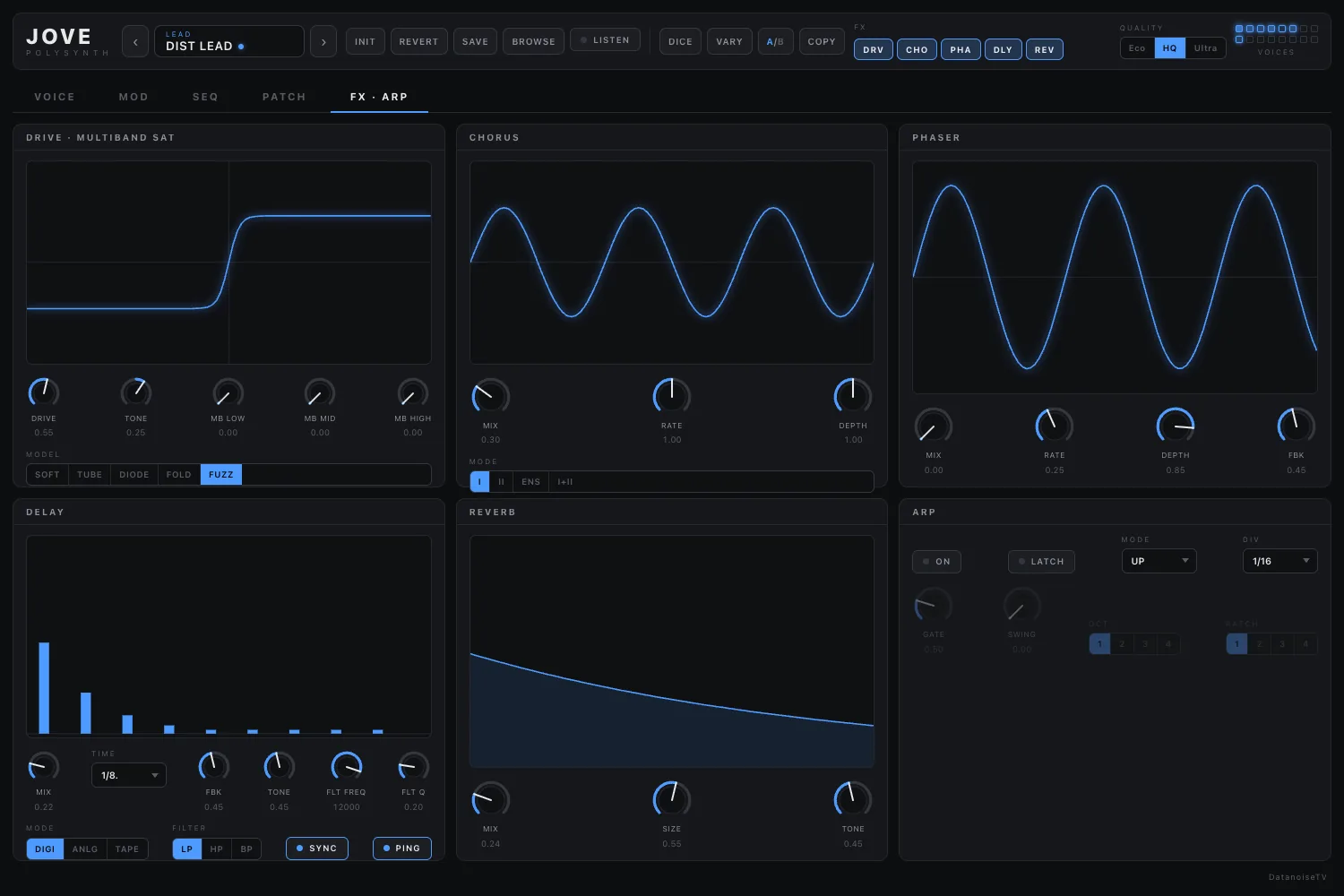1344x896 pixels.
Task: Enable the arpeggiator ON switch
Action: [x=936, y=562]
